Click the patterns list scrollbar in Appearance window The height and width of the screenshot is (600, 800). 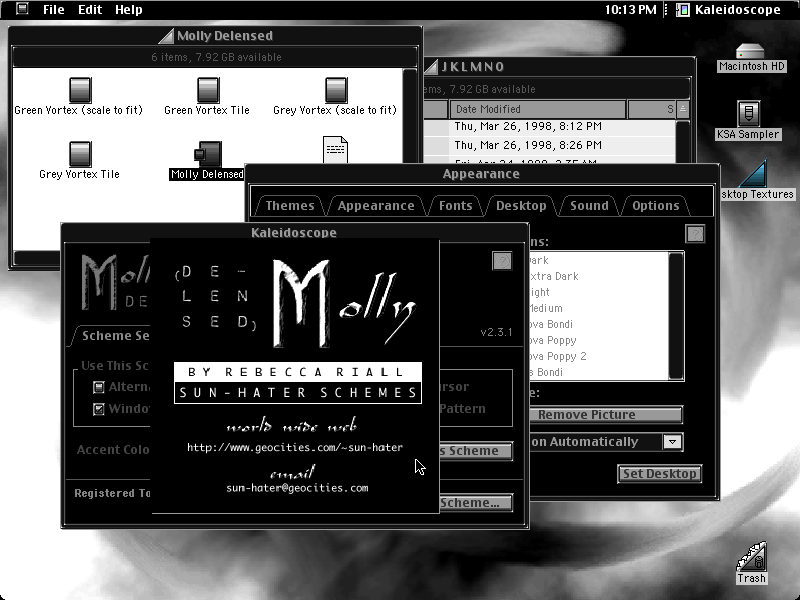tap(676, 316)
